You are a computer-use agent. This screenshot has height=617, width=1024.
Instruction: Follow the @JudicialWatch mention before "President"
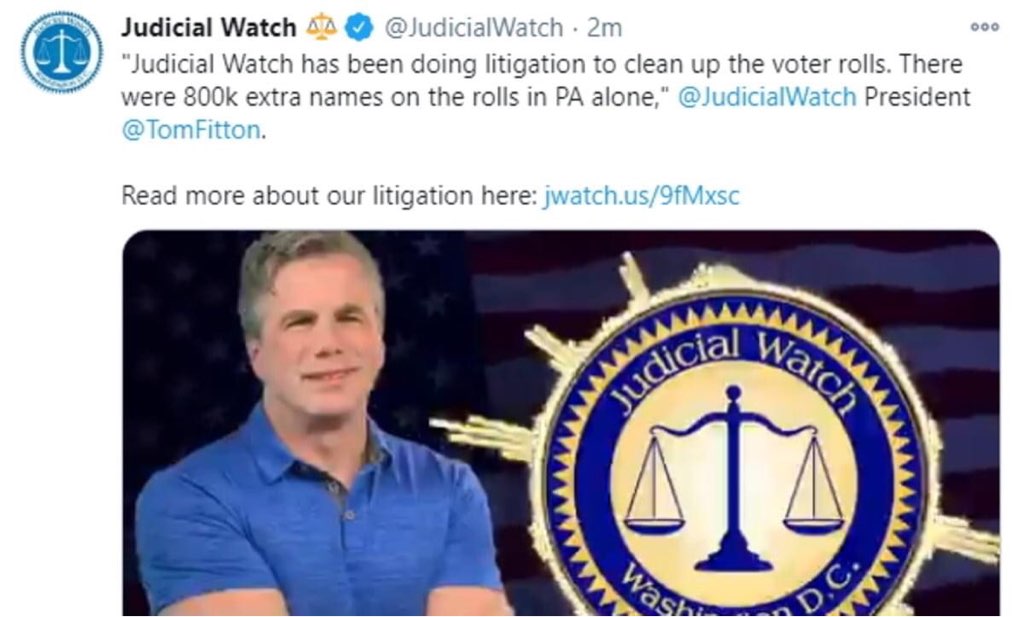tap(767, 97)
